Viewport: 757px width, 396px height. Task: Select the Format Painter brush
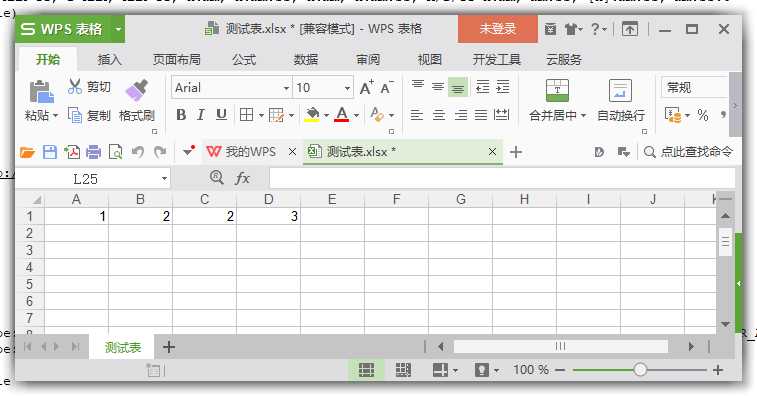136,90
